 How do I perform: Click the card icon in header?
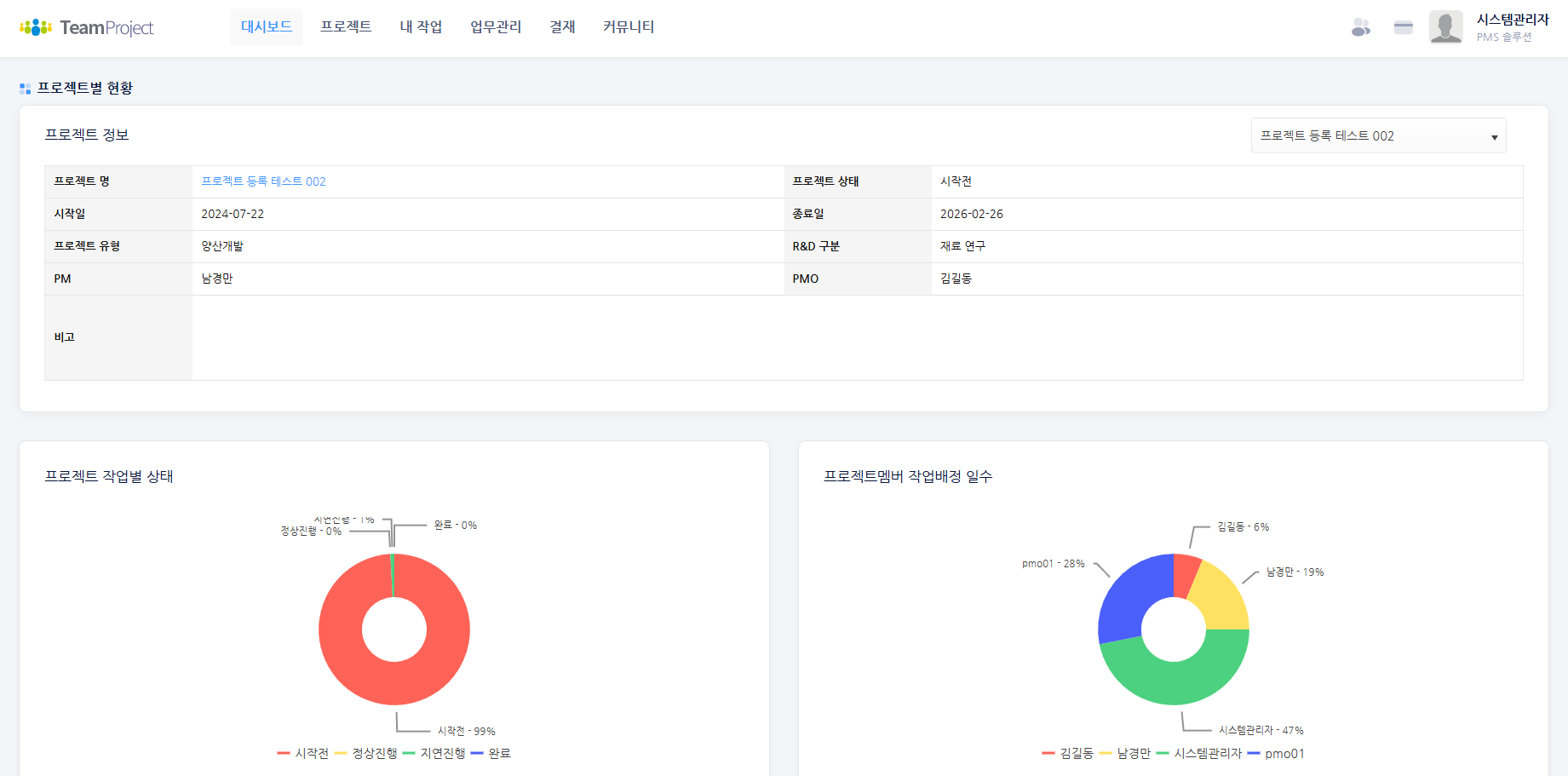[x=1403, y=27]
